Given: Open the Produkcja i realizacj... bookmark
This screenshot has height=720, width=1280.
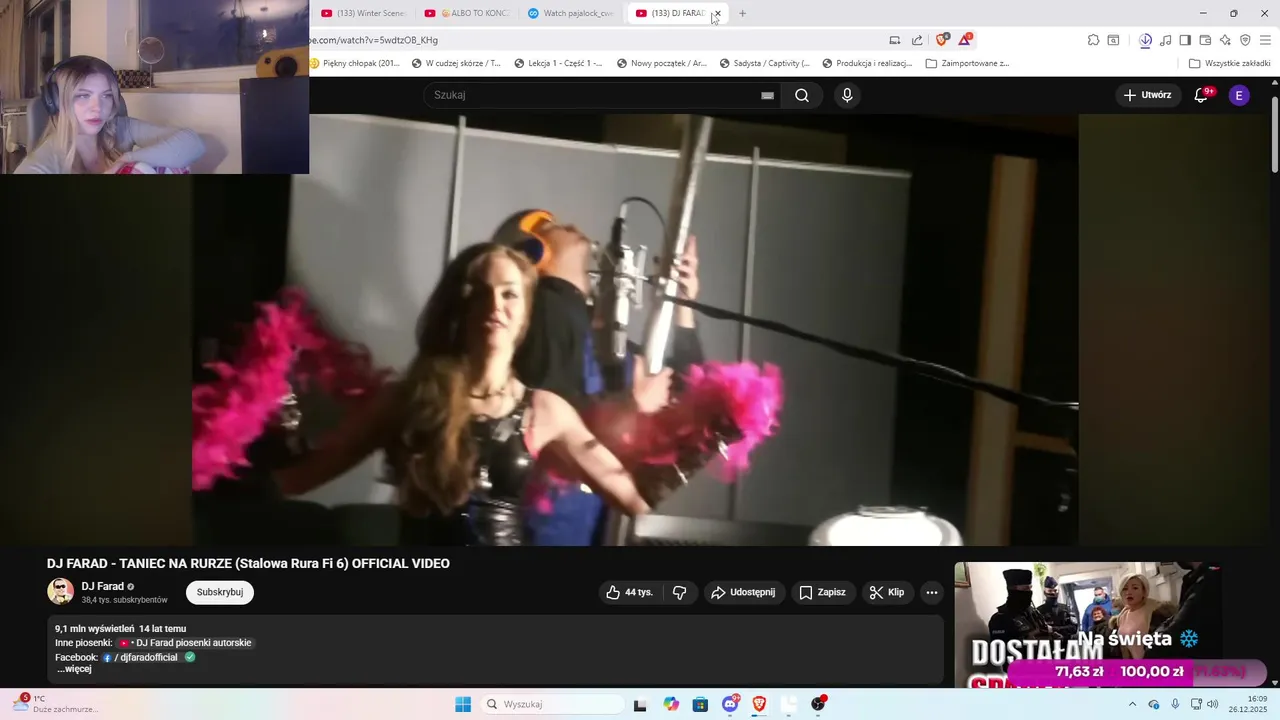Looking at the screenshot, I should tap(867, 63).
